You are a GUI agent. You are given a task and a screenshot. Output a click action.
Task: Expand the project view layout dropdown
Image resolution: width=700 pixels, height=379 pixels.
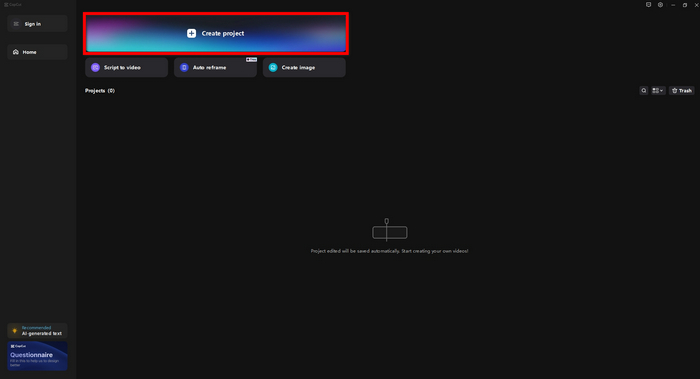(658, 91)
